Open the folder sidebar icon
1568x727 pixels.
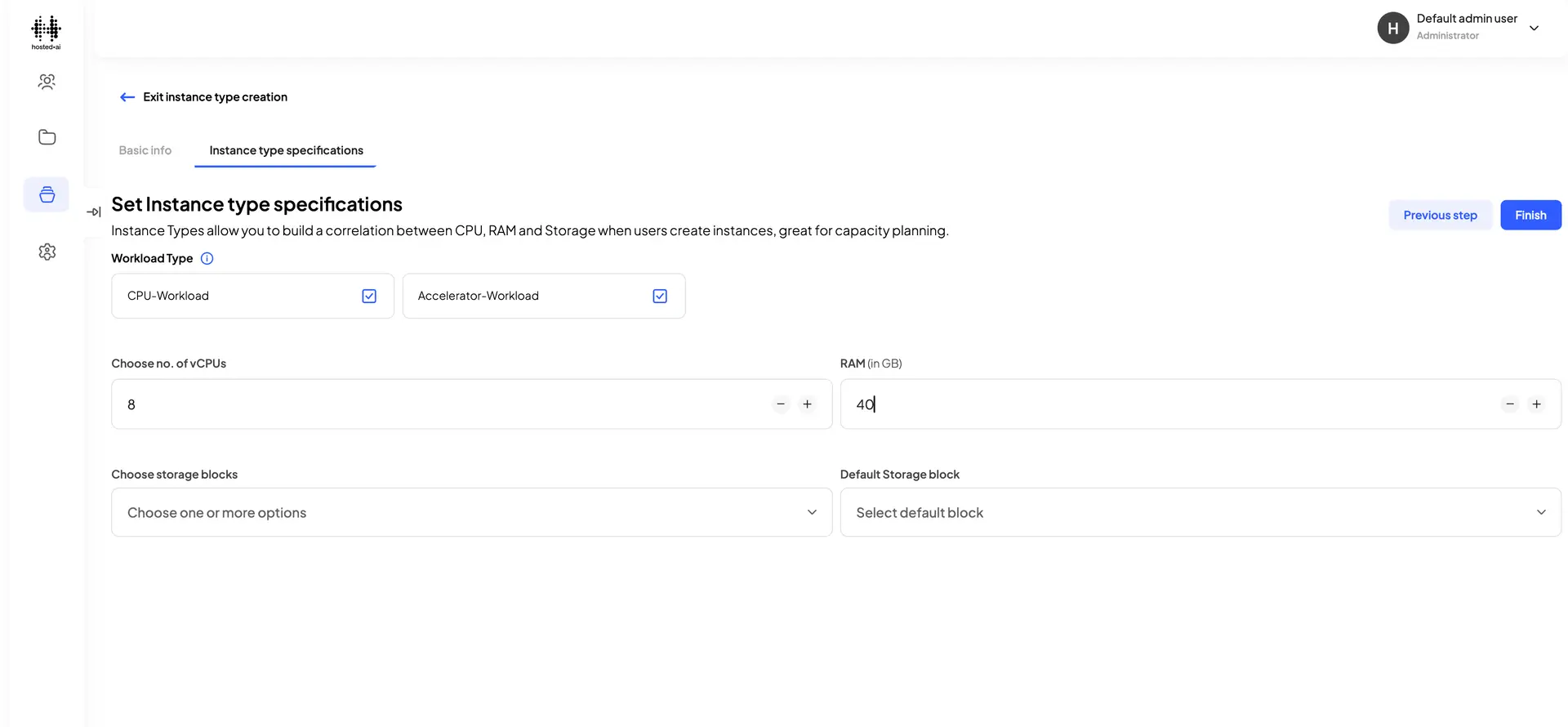click(47, 137)
